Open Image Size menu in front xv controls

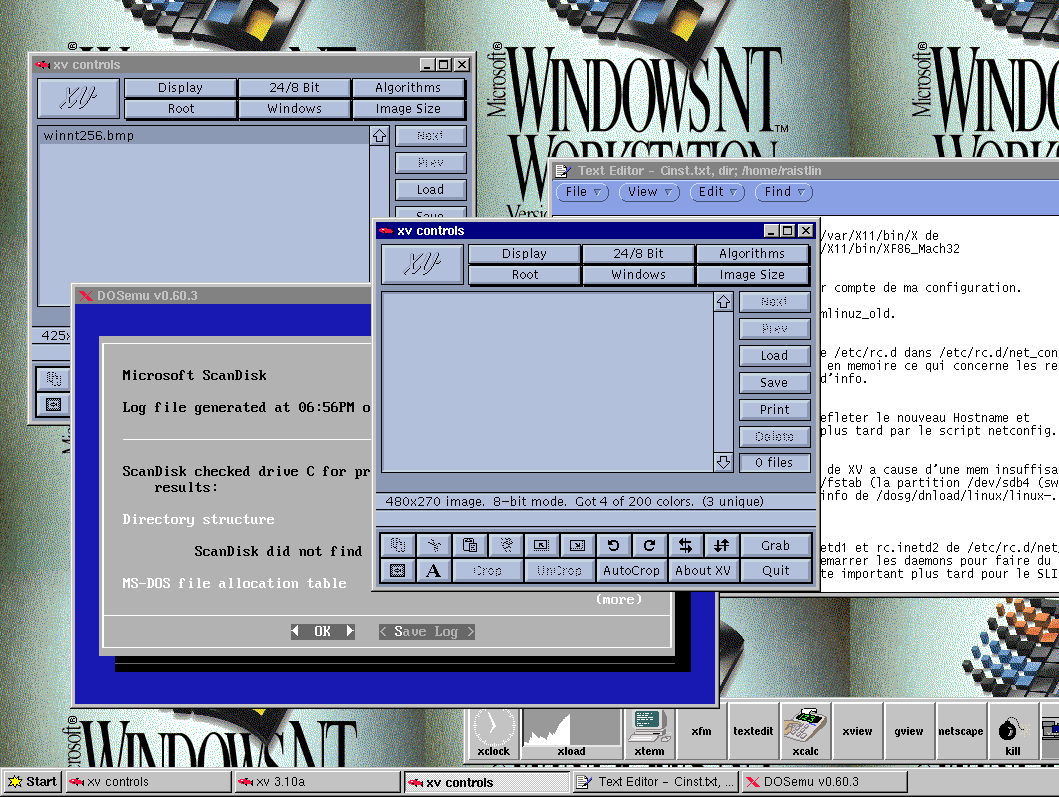[x=752, y=275]
